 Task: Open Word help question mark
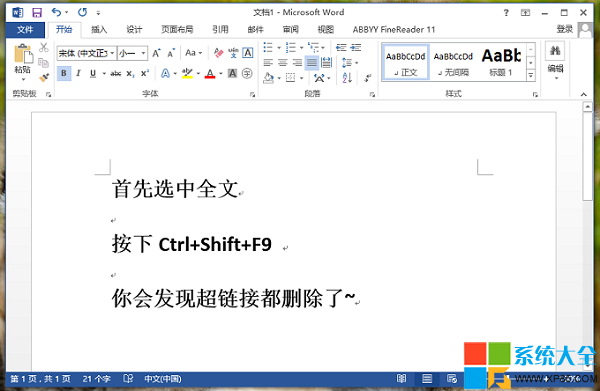coord(506,13)
